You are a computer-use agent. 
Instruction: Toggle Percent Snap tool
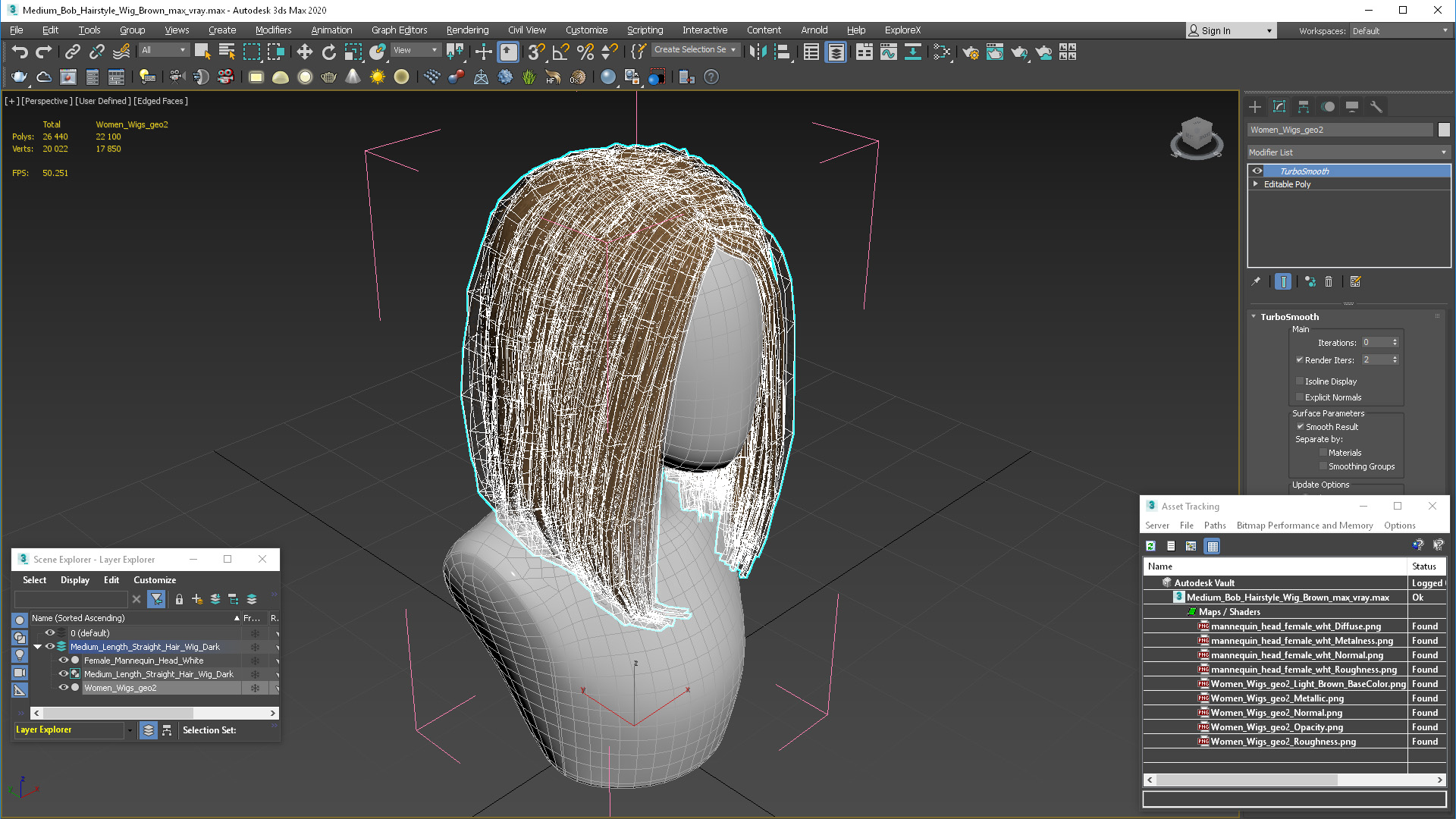(x=585, y=52)
